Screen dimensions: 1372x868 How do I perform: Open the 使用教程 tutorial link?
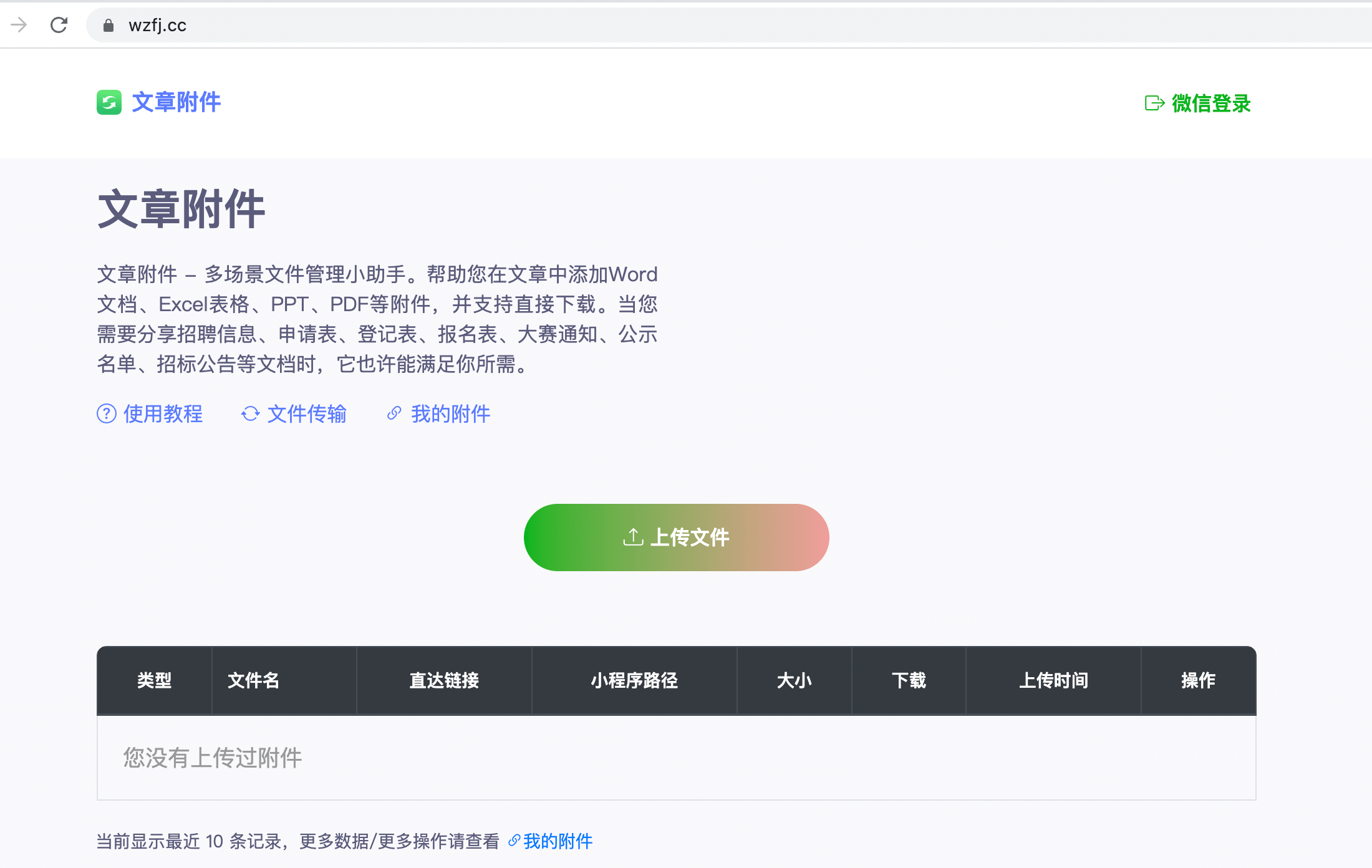(163, 413)
